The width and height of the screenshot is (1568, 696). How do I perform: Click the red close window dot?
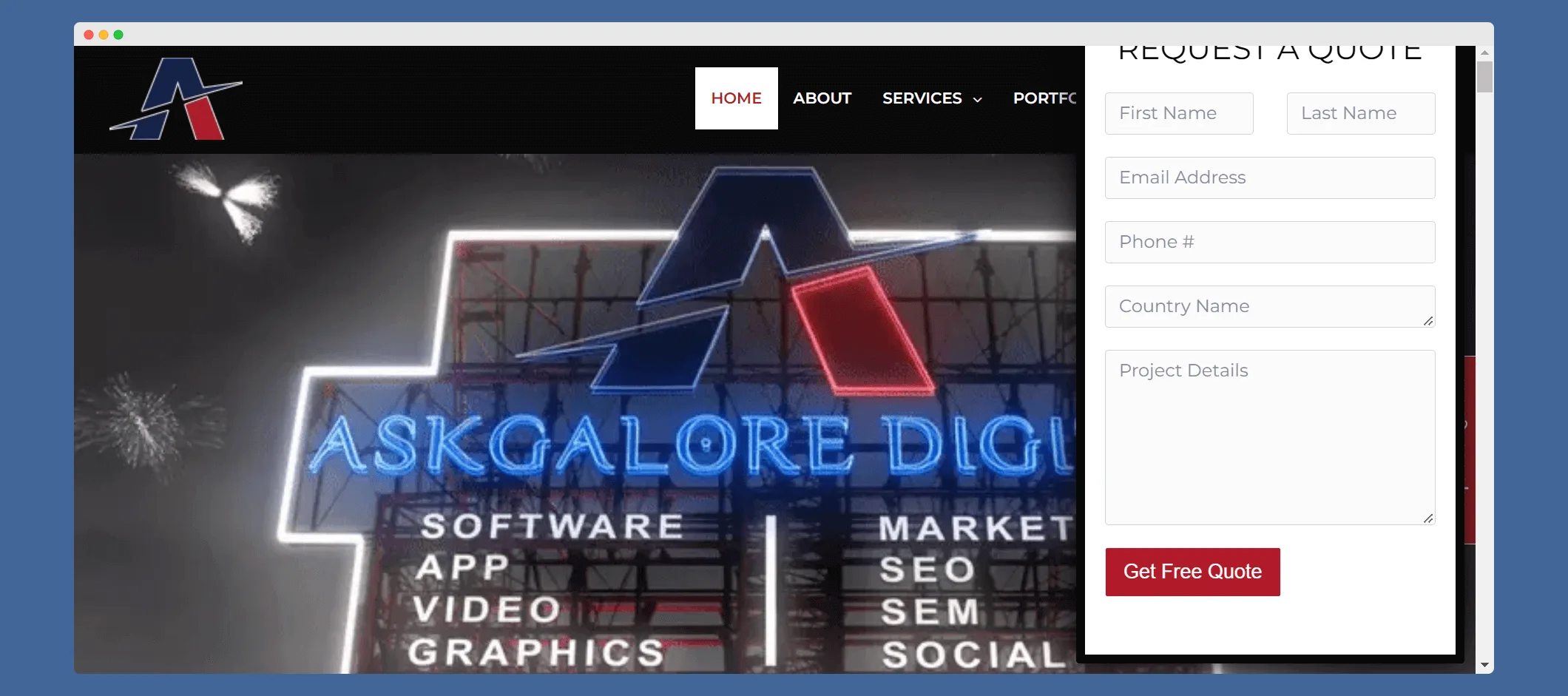[x=89, y=35]
